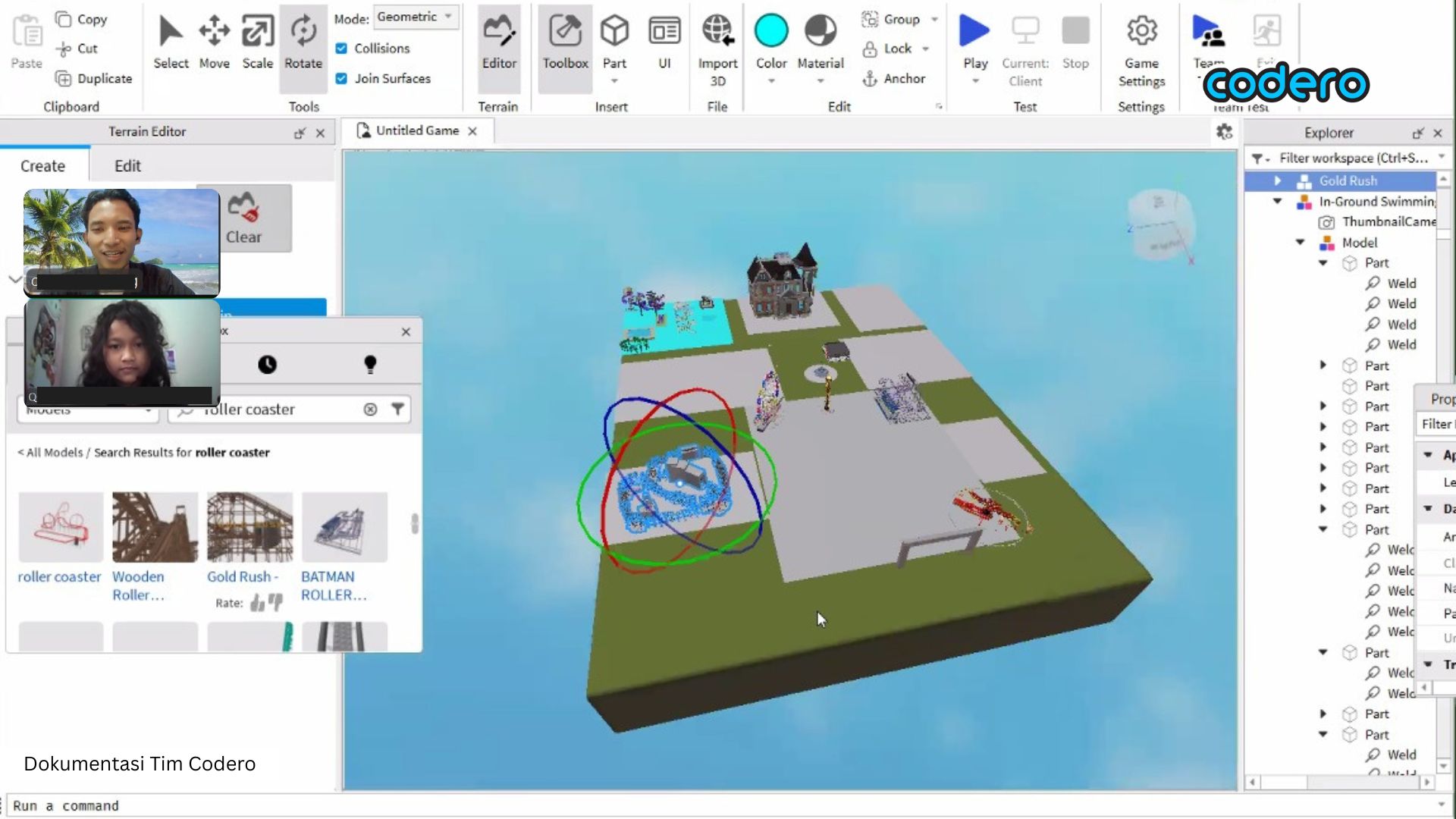Activate the Scale tool

click(x=258, y=42)
